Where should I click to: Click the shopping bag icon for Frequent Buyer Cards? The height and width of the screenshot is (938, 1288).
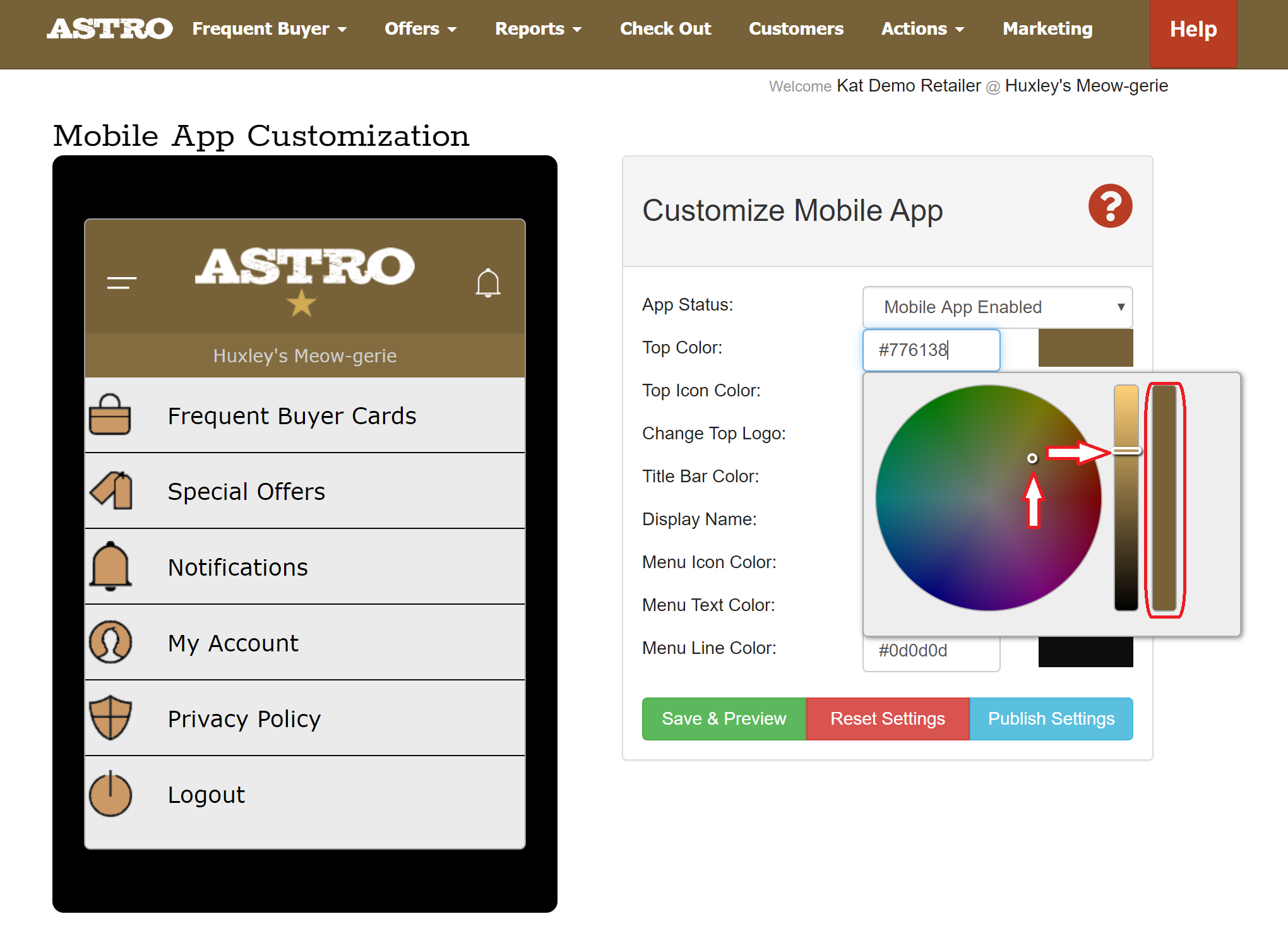click(110, 415)
